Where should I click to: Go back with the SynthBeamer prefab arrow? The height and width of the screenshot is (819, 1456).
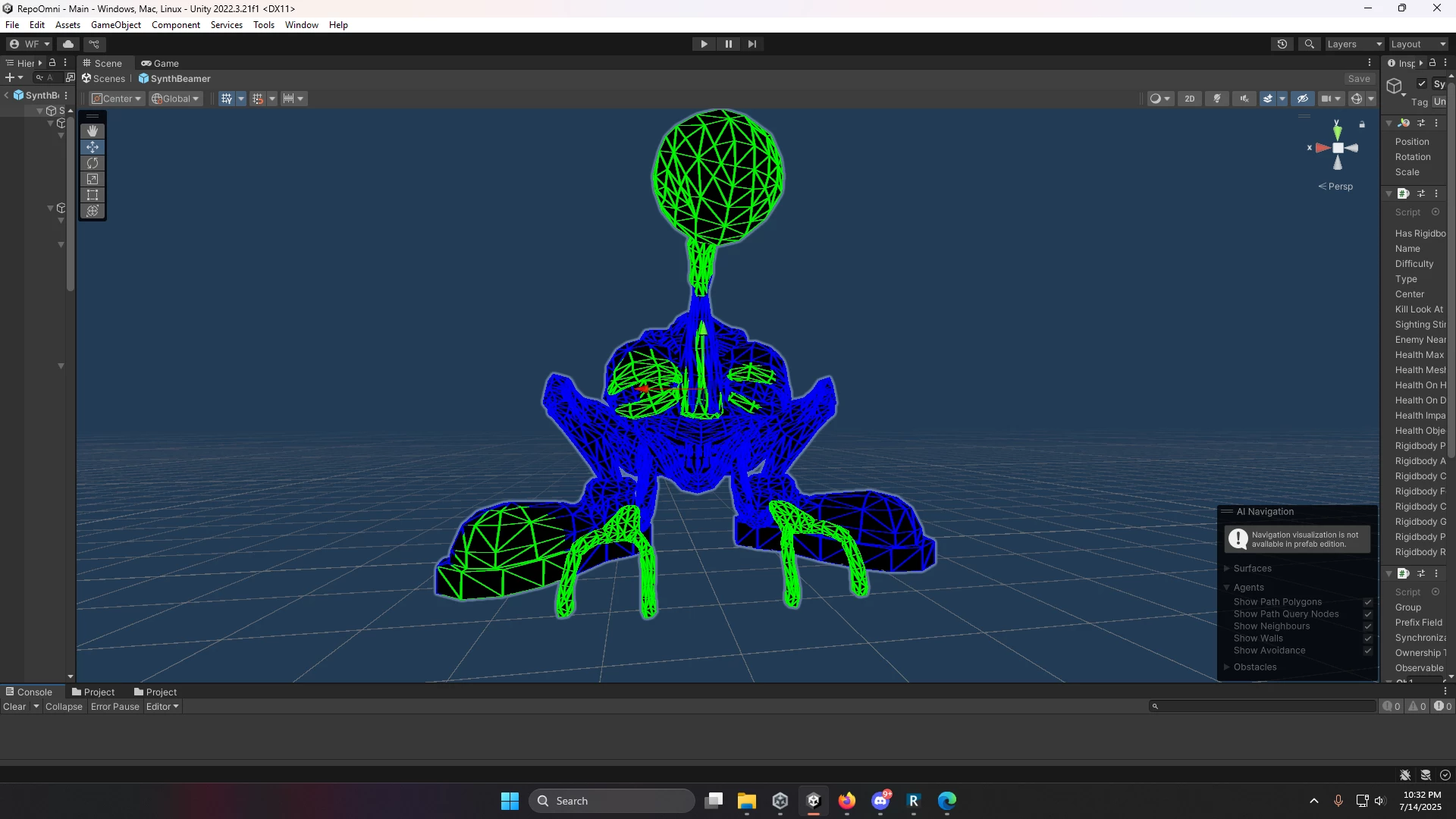coord(7,95)
